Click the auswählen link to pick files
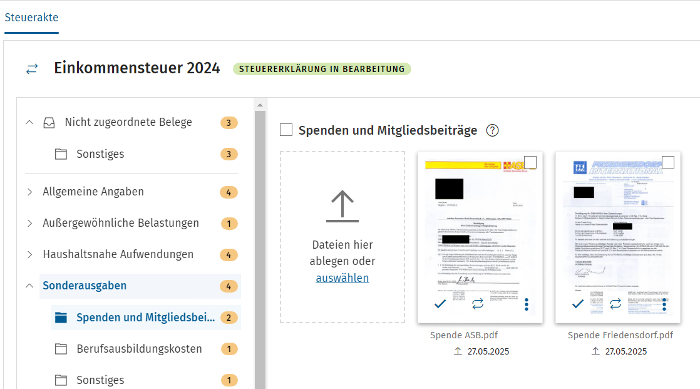 click(x=342, y=278)
